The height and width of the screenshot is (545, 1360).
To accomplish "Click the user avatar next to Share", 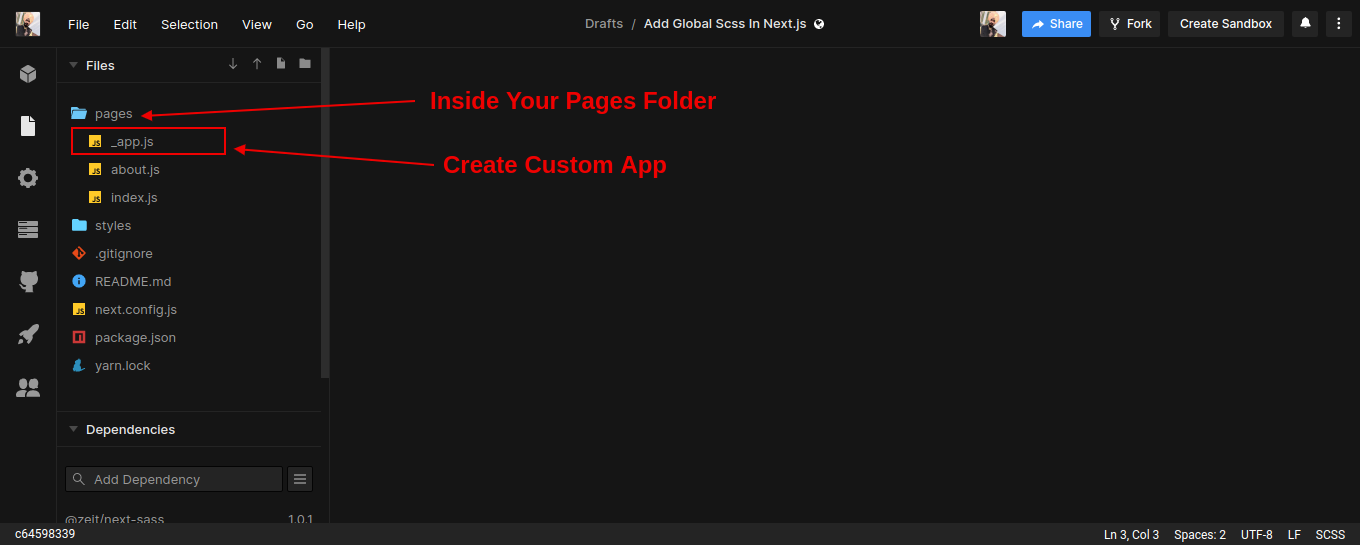I will (x=993, y=24).
